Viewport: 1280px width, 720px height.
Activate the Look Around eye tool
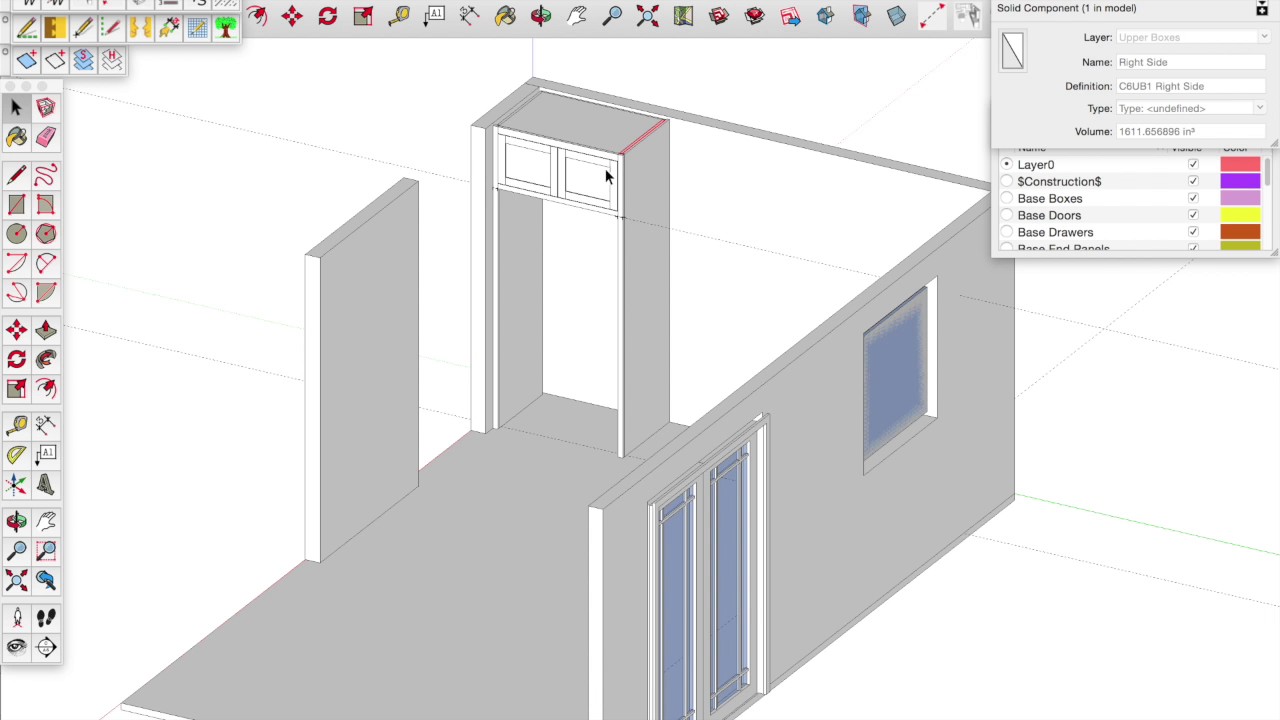16,647
